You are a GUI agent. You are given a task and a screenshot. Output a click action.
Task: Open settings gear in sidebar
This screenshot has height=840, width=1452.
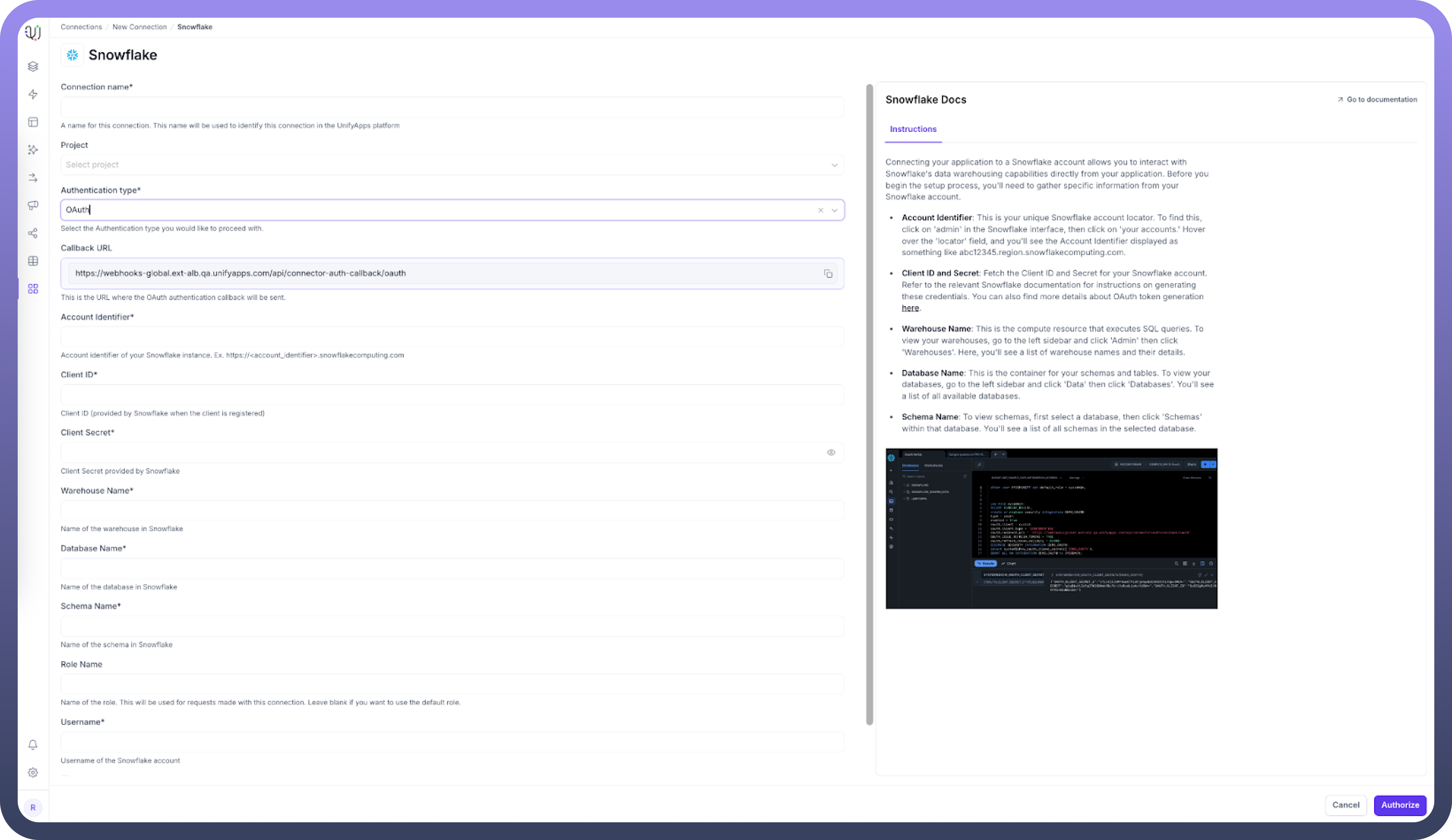tap(33, 772)
